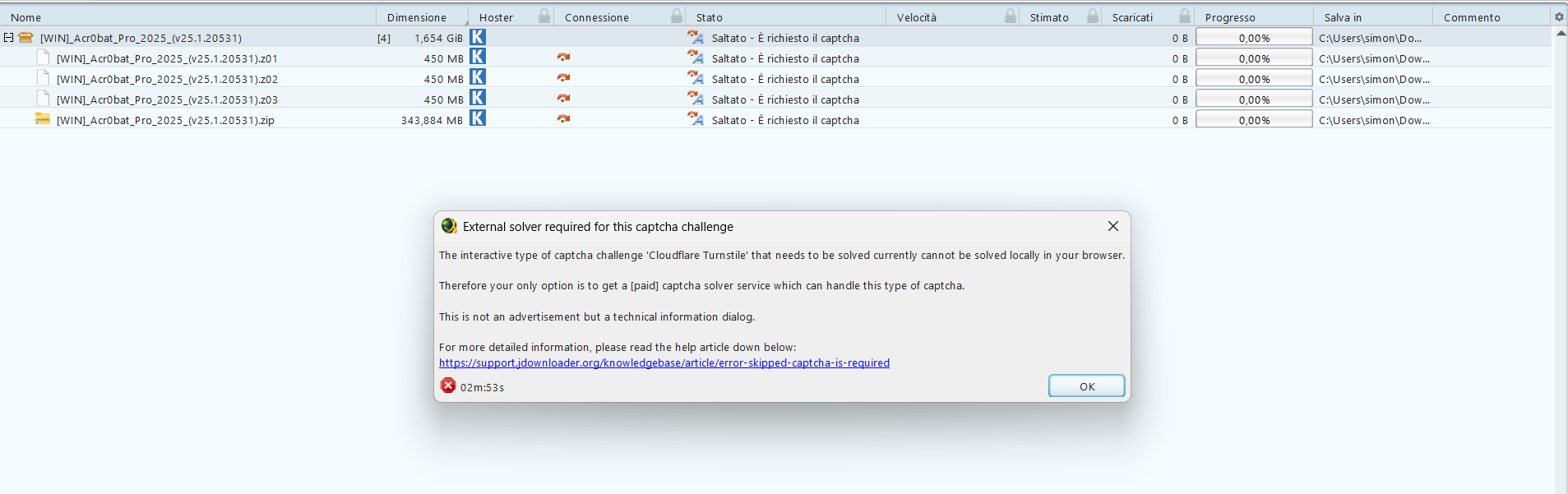Click the red stop-countdown icon in the dialog
The width and height of the screenshot is (1568, 494).
coord(448,386)
